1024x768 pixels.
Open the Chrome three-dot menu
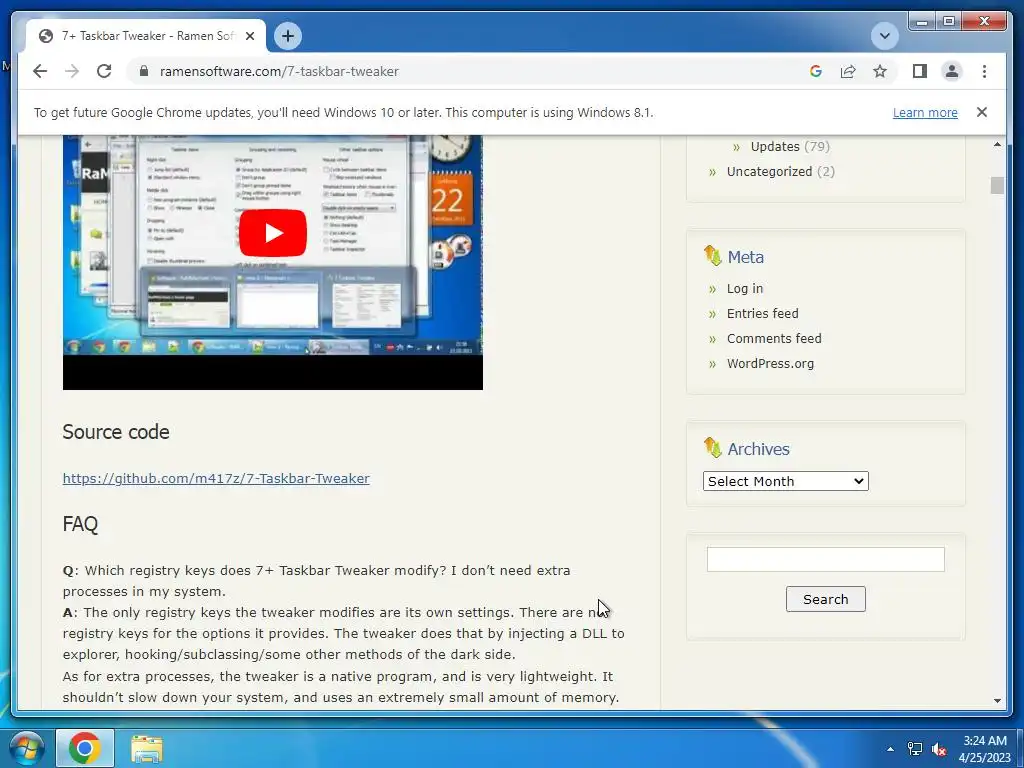[984, 71]
